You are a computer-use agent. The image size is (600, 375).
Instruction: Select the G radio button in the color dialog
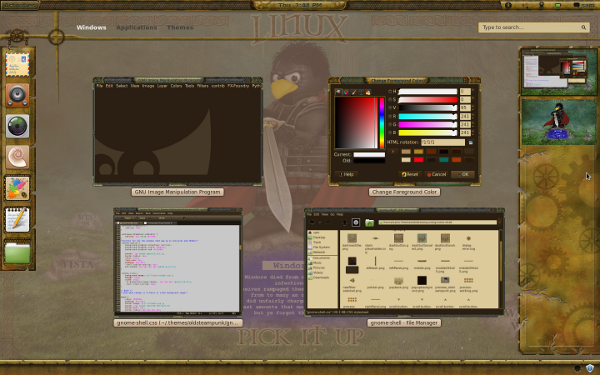[x=390, y=125]
